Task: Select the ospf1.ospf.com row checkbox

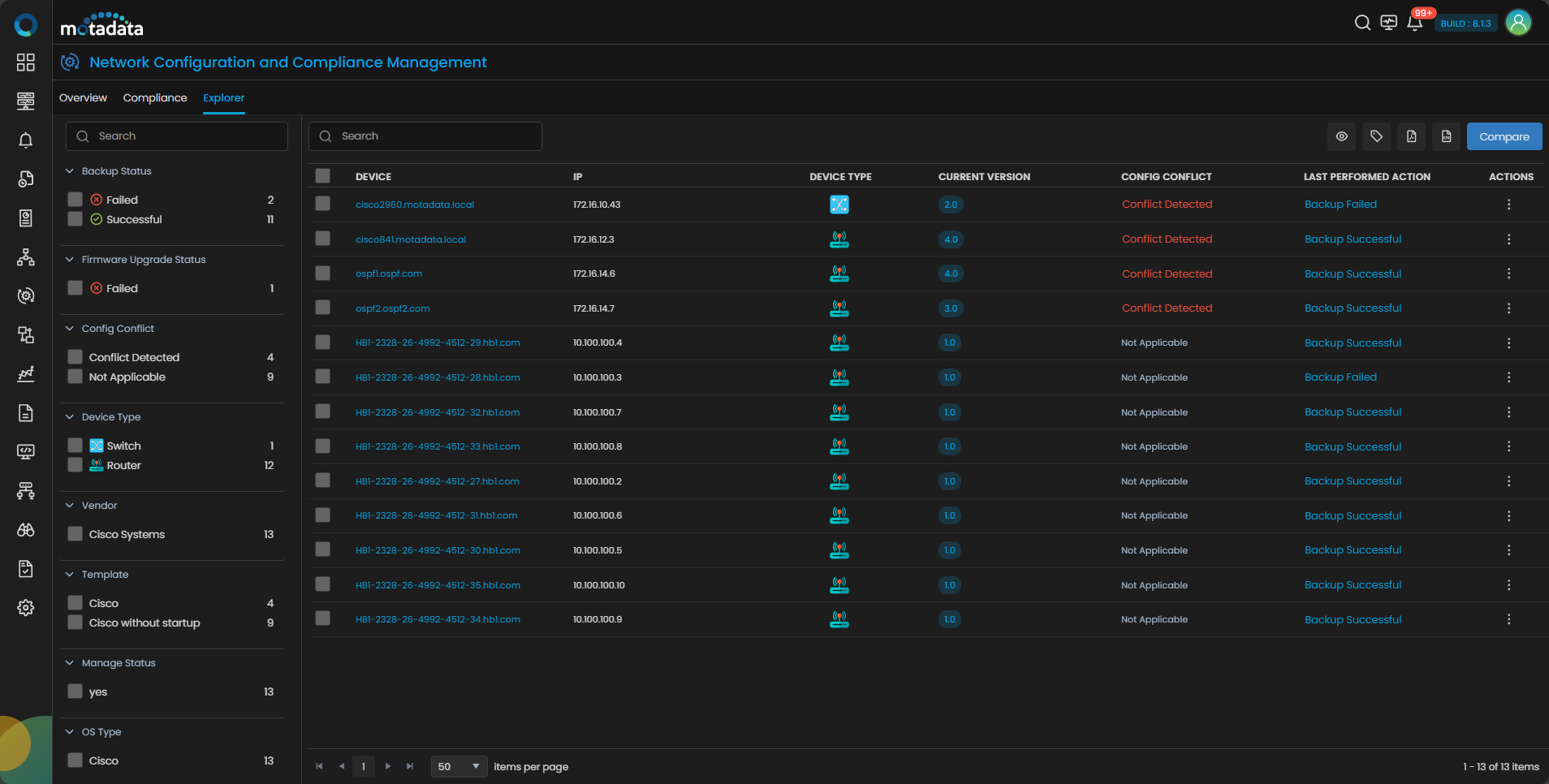Action: pyautogui.click(x=323, y=274)
